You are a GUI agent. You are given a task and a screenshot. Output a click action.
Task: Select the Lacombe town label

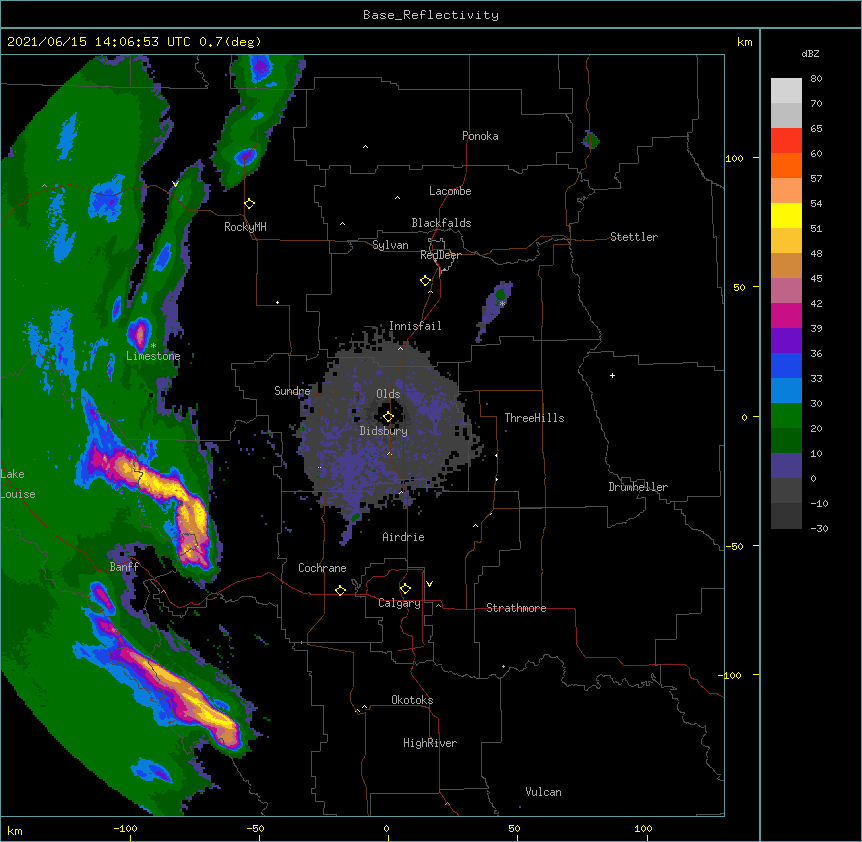click(450, 191)
